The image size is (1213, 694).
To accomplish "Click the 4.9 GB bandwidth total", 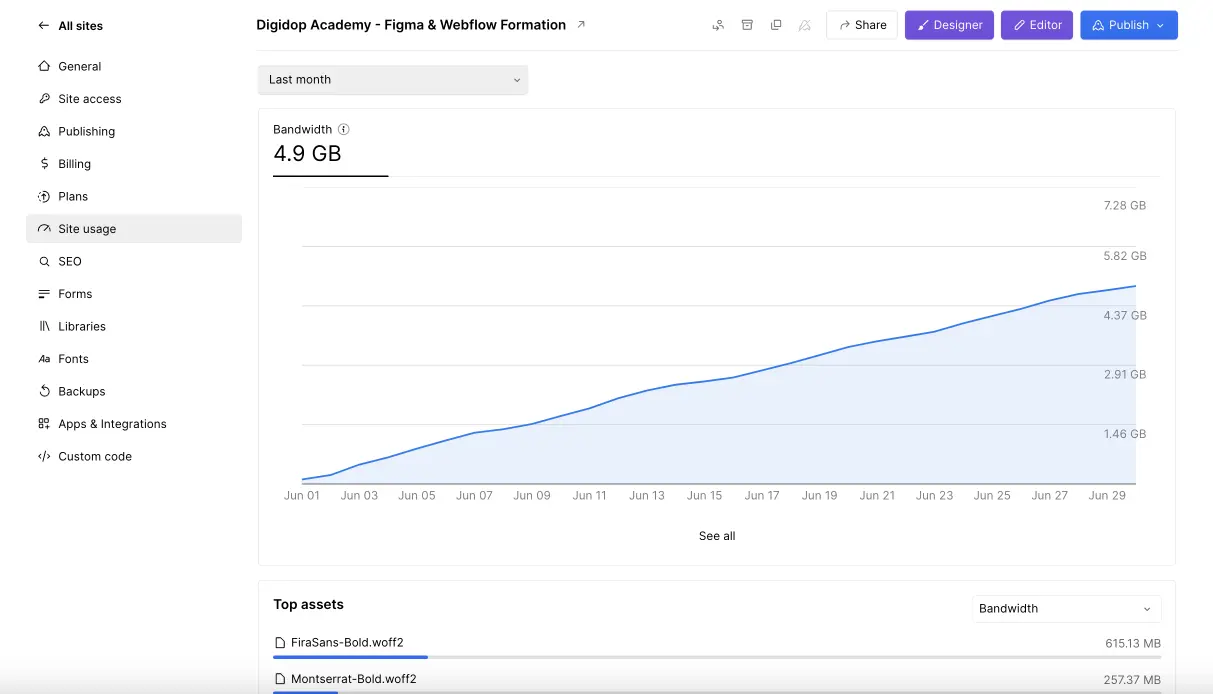I will point(307,153).
